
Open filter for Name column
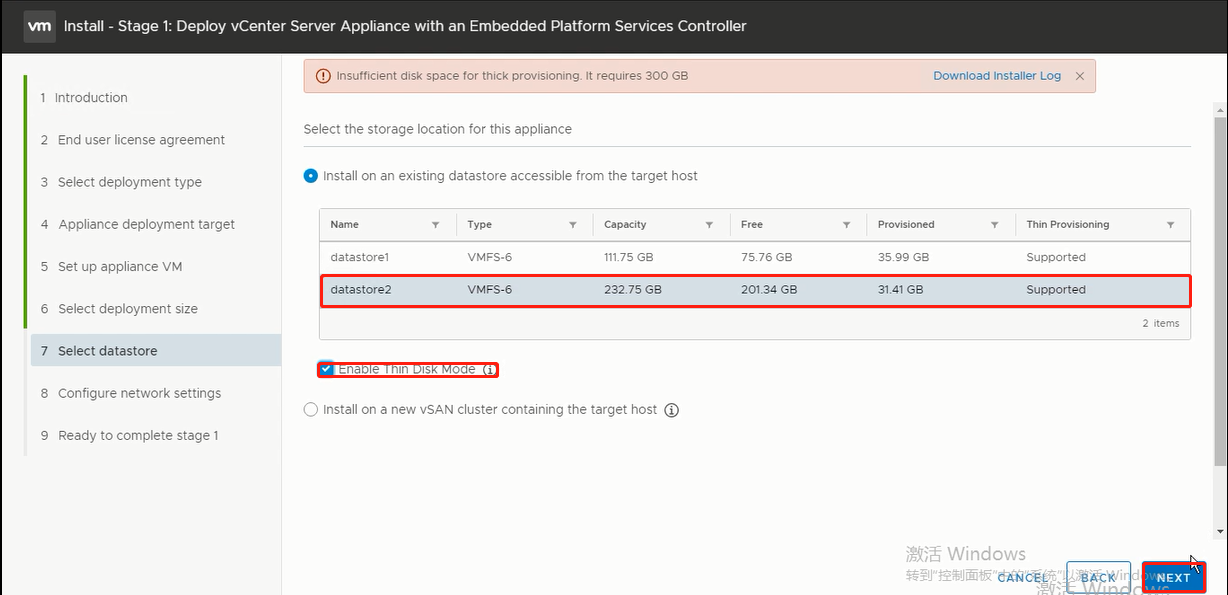pyautogui.click(x=435, y=225)
